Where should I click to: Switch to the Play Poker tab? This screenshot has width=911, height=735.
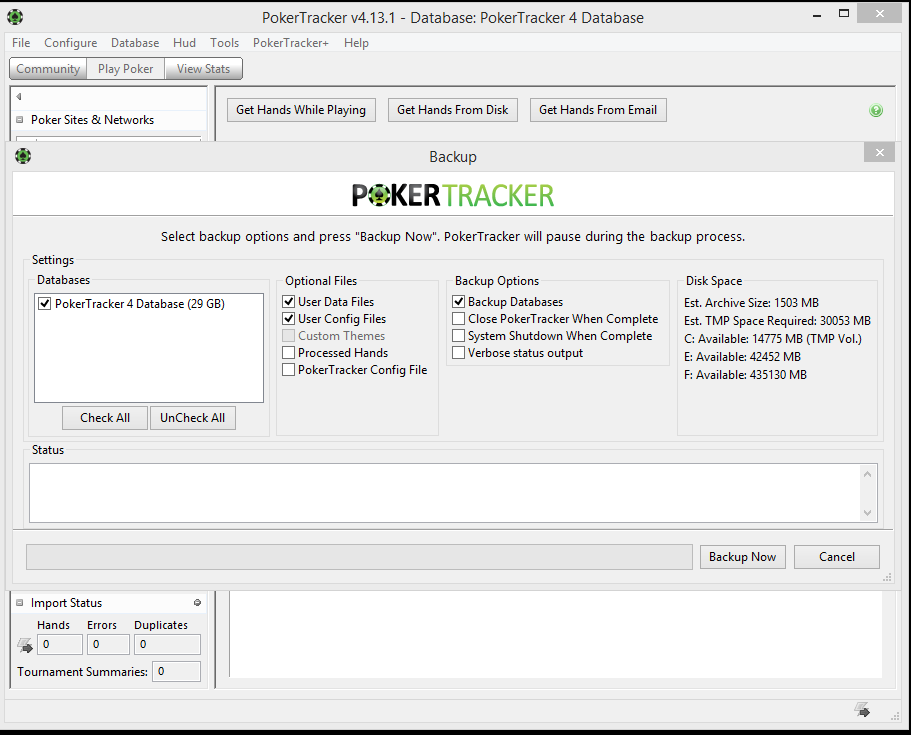125,69
